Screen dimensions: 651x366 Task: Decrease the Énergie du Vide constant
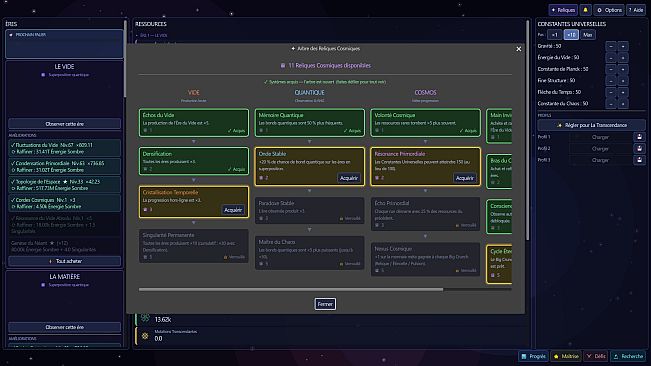point(611,58)
